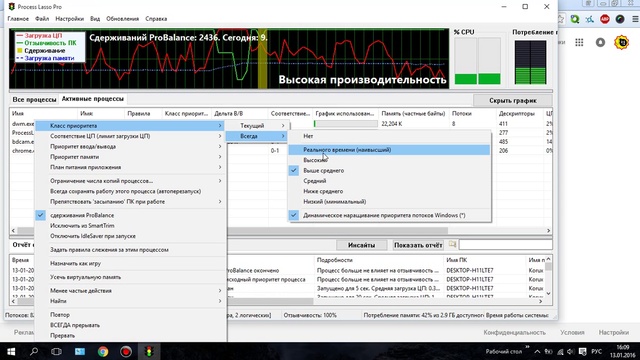
Task: Open the Вид menu
Action: coord(95,19)
